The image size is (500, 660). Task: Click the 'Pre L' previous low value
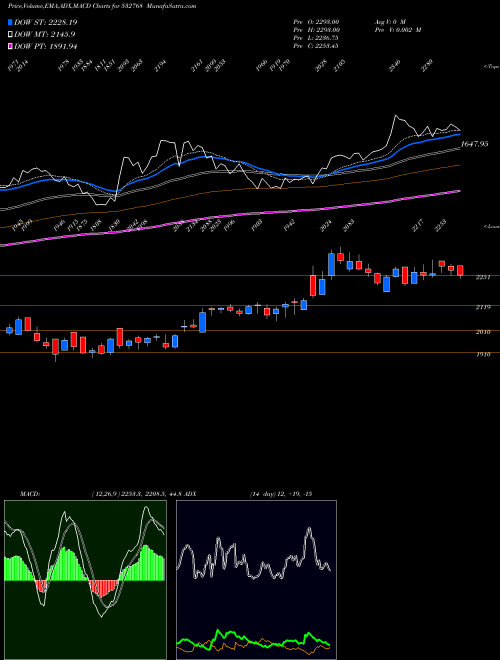click(316, 38)
